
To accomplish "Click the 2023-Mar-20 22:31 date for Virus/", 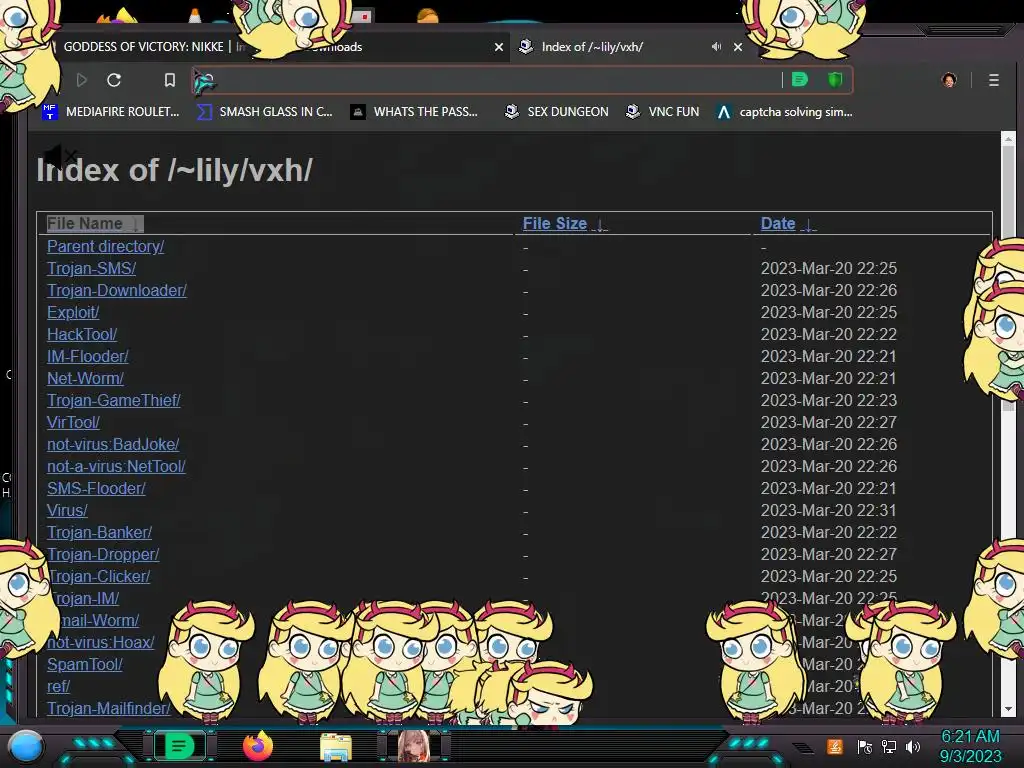I will (829, 511).
